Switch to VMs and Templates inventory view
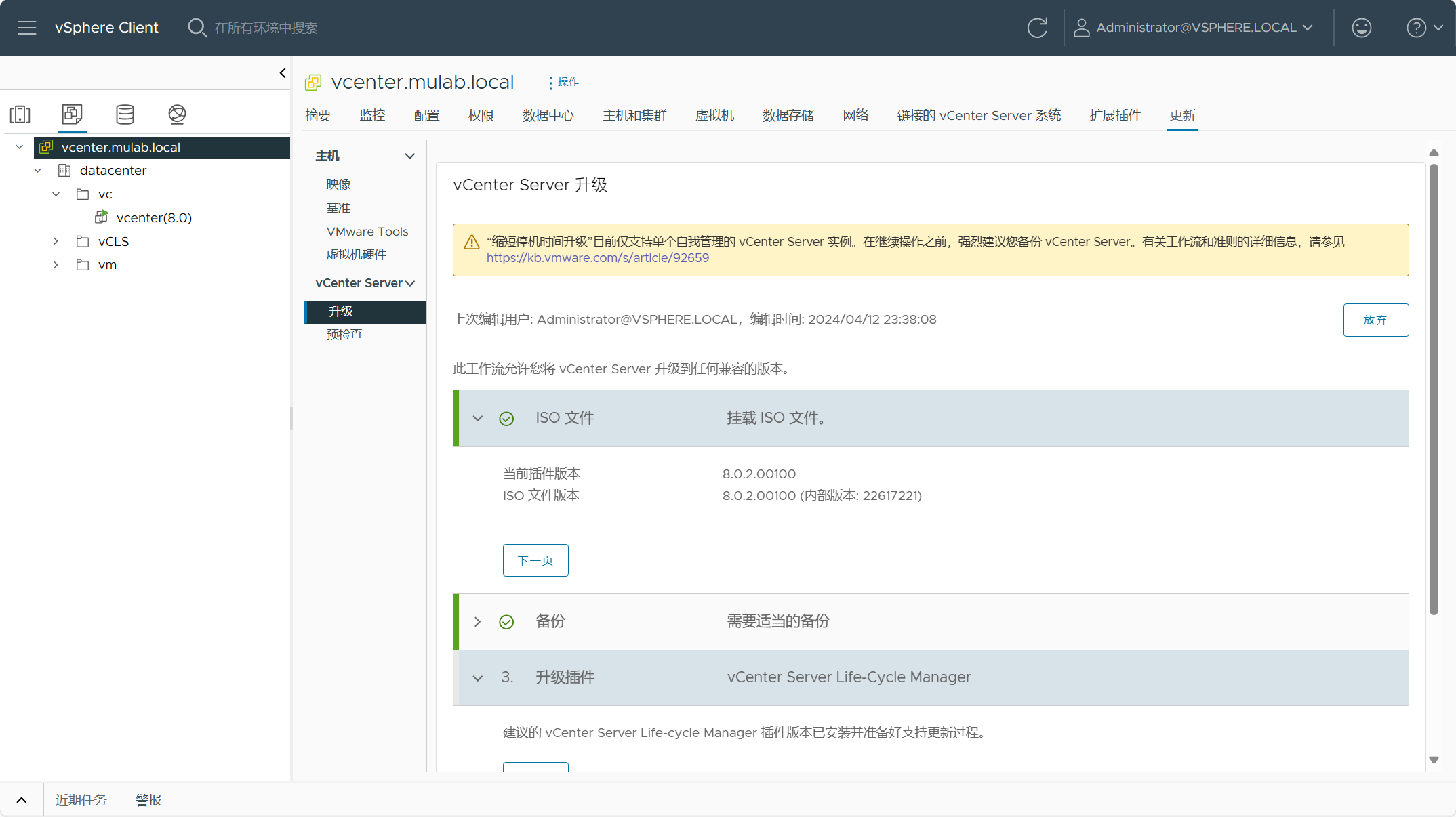Viewport: 1456px width, 817px height. [72, 114]
